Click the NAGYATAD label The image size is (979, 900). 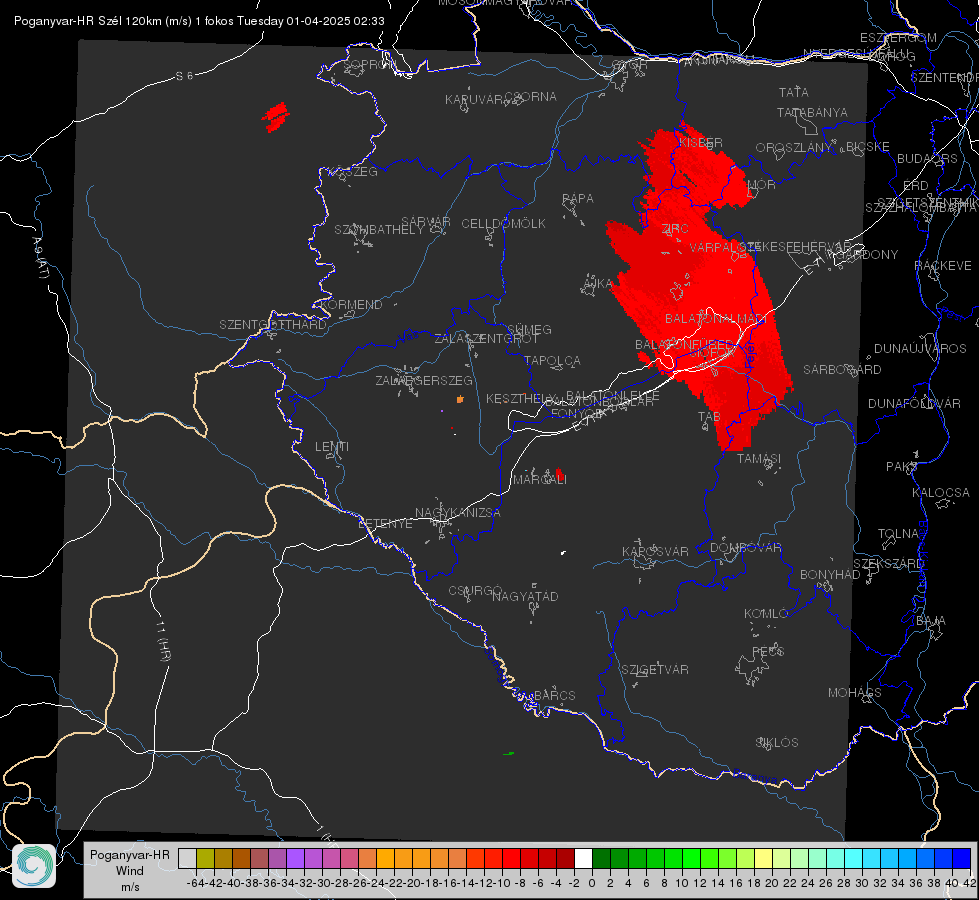tap(525, 596)
